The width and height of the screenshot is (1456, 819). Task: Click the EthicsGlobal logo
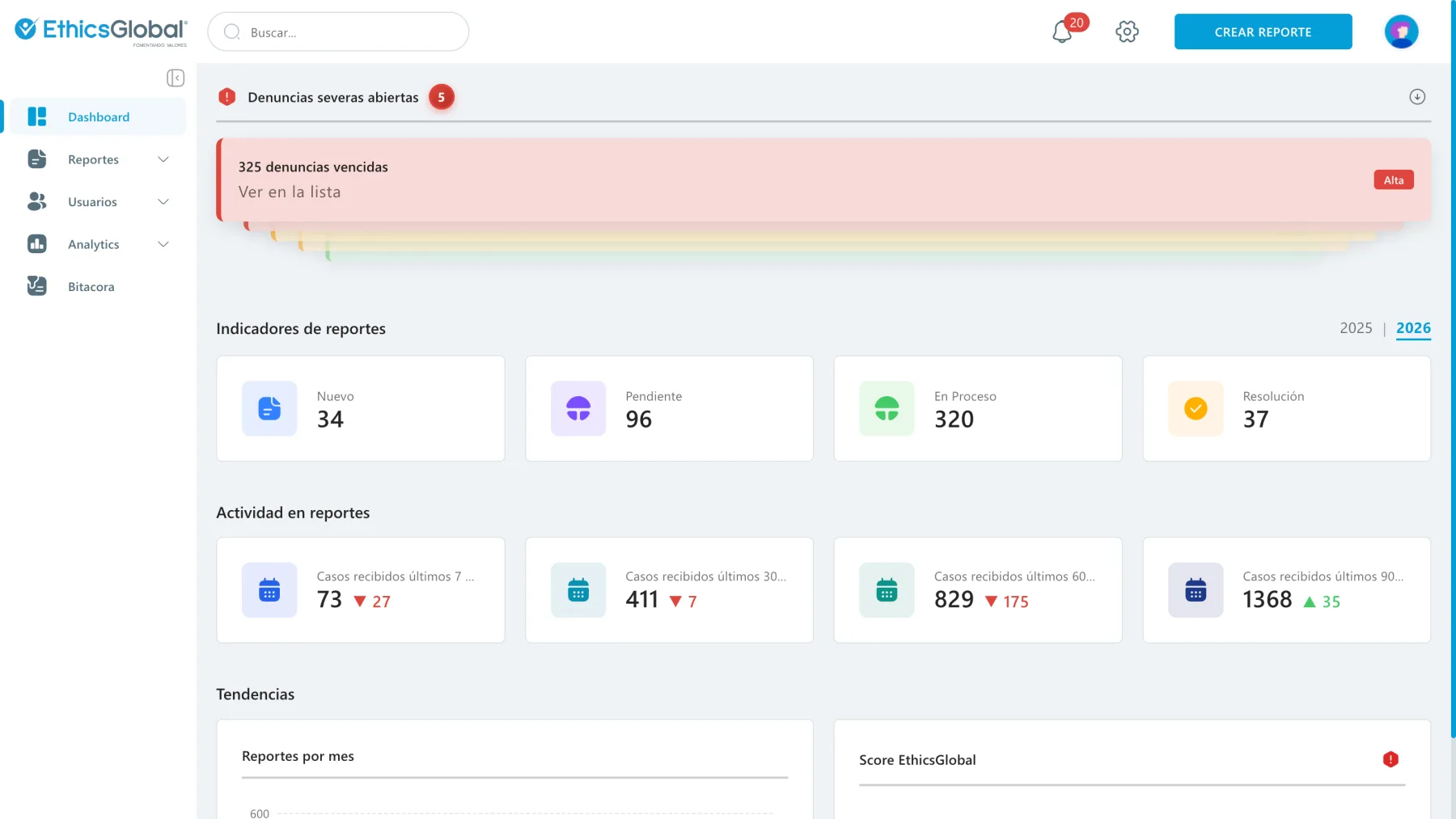pos(101,32)
